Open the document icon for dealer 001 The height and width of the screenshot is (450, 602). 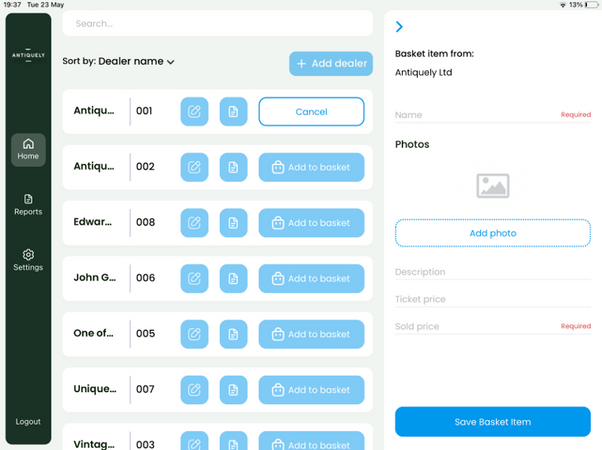click(233, 111)
